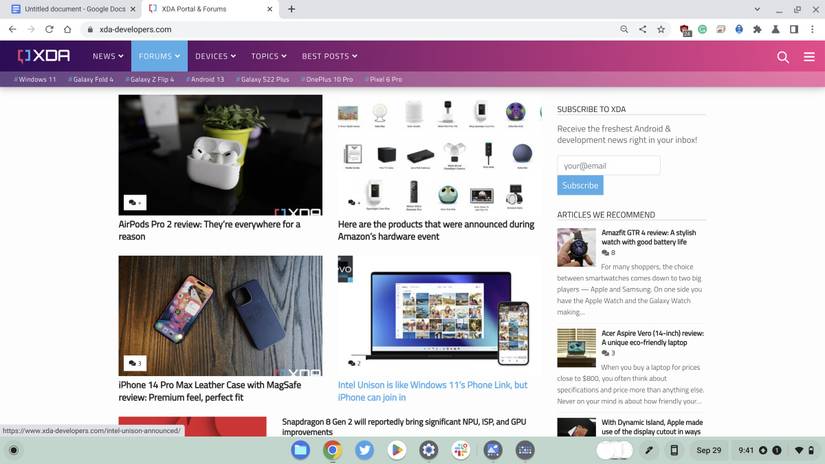Click the XDA logo in header
This screenshot has height=464, width=825.
click(x=44, y=56)
